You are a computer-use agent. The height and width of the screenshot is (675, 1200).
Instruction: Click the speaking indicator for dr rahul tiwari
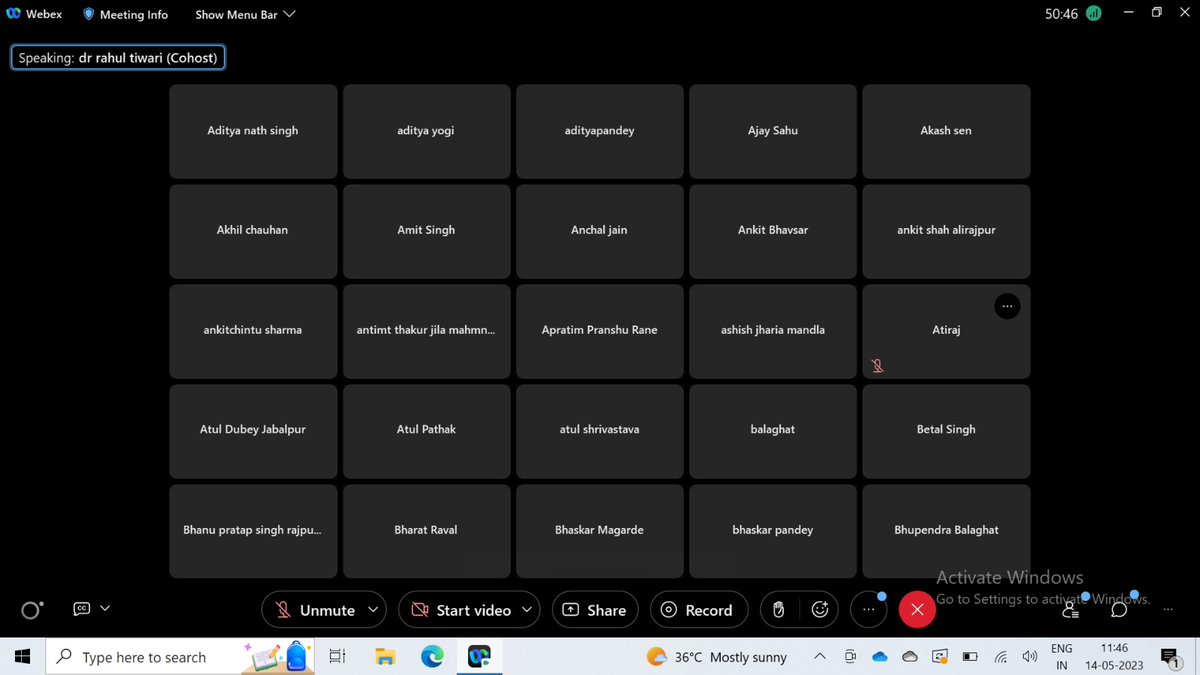coord(118,58)
